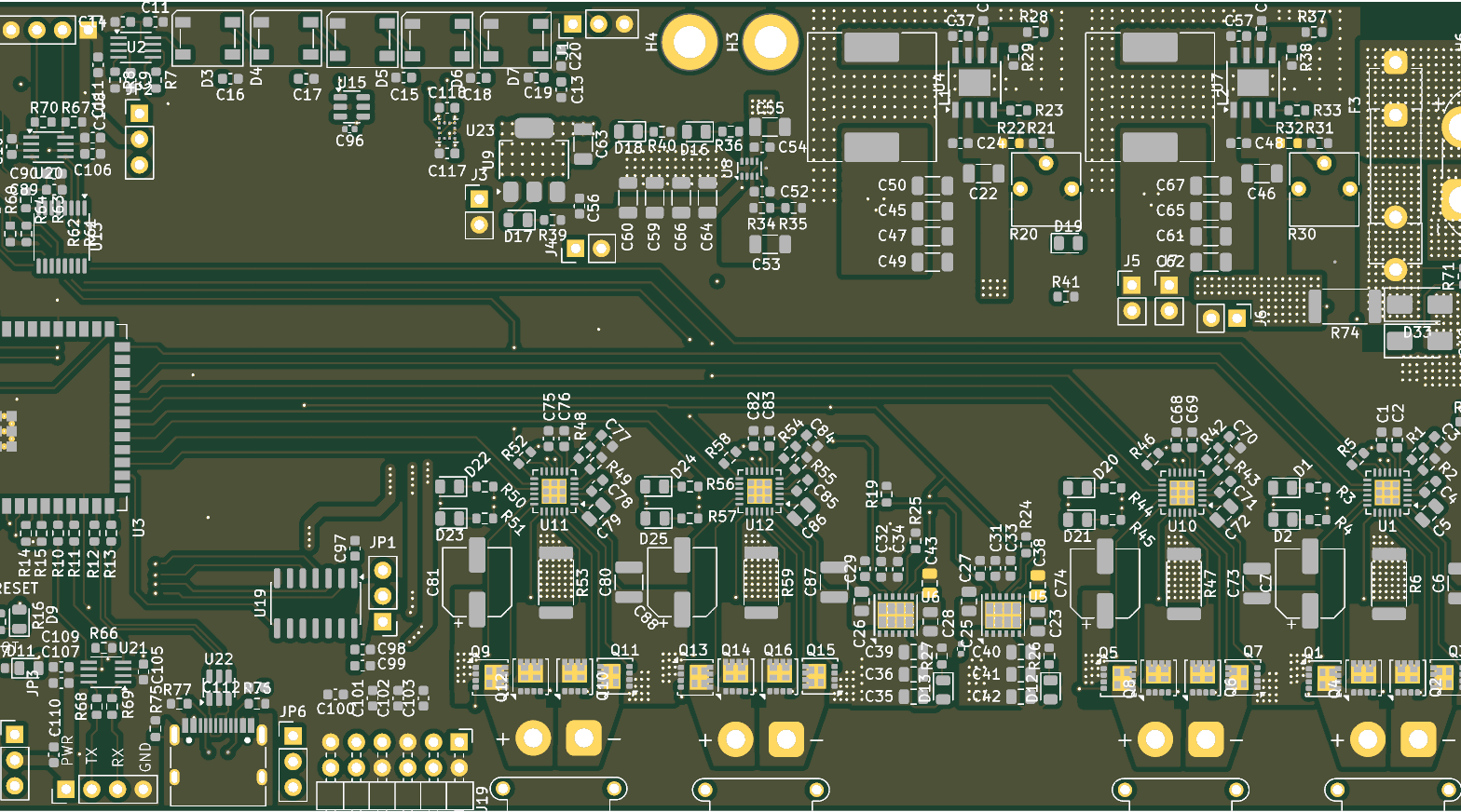Click the J5 connector pads
Image resolution: width=1461 pixels, height=812 pixels.
pyautogui.click(x=1131, y=298)
